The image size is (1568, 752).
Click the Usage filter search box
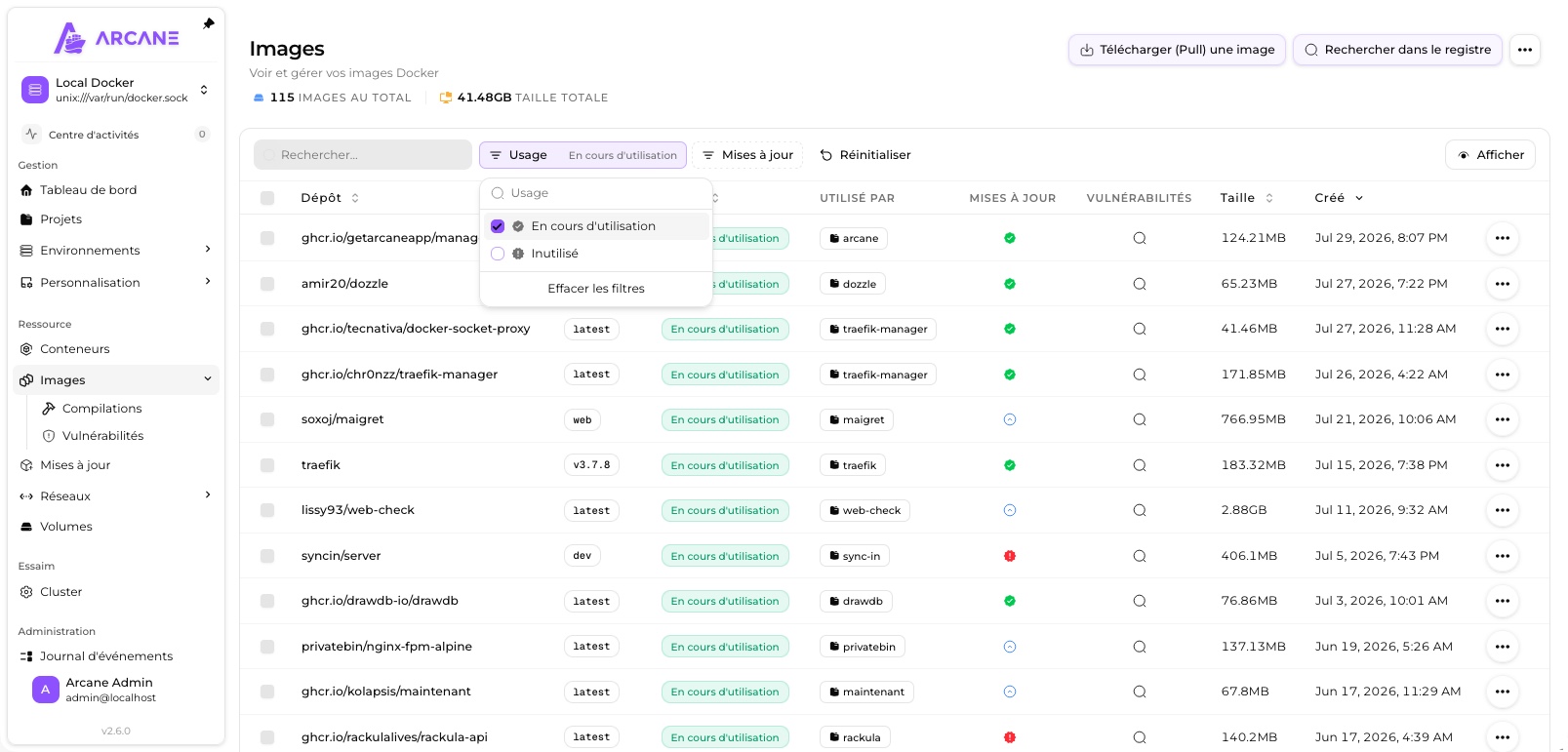(596, 193)
